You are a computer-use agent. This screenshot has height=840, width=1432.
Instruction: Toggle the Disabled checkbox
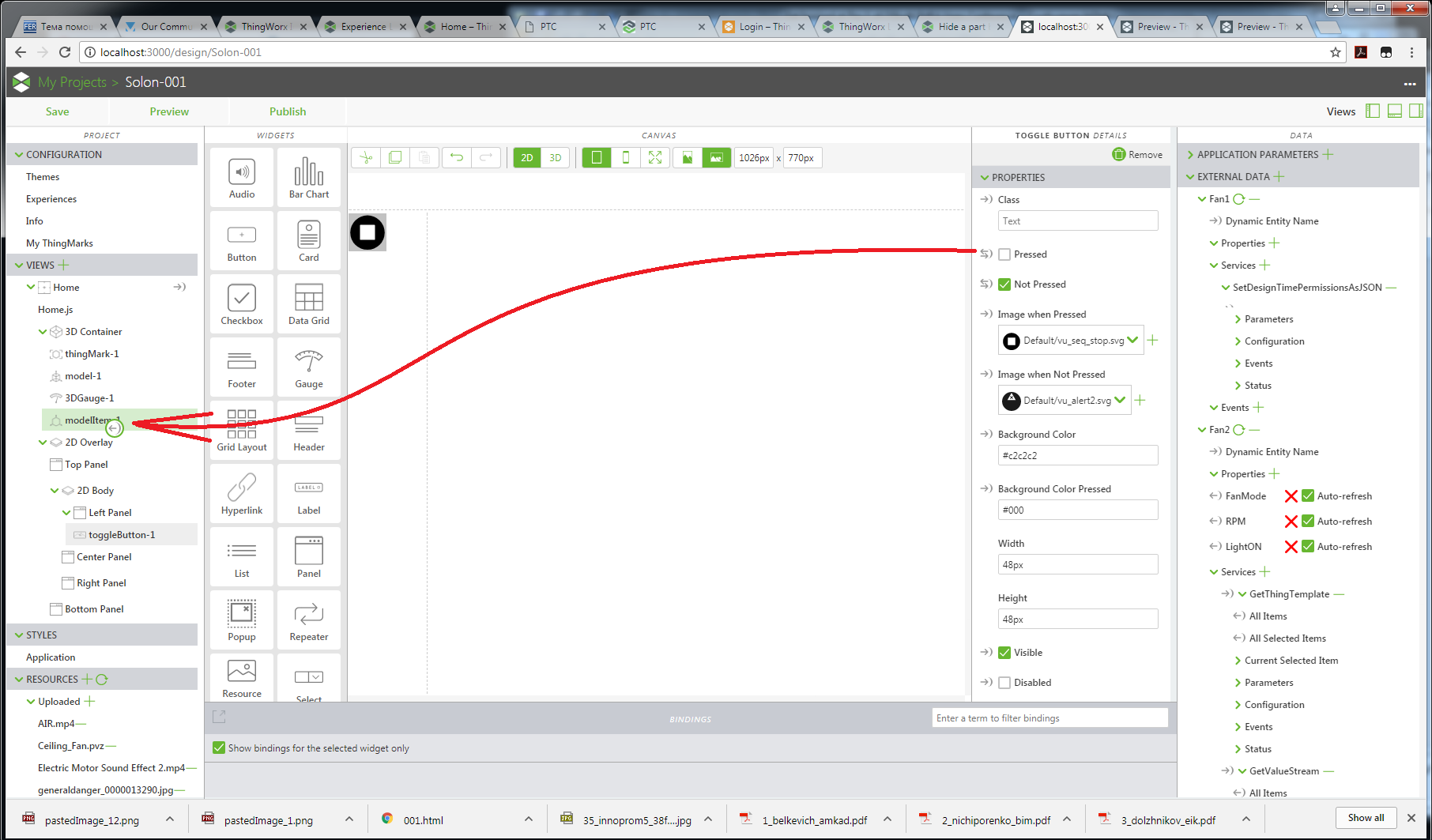pos(1004,683)
